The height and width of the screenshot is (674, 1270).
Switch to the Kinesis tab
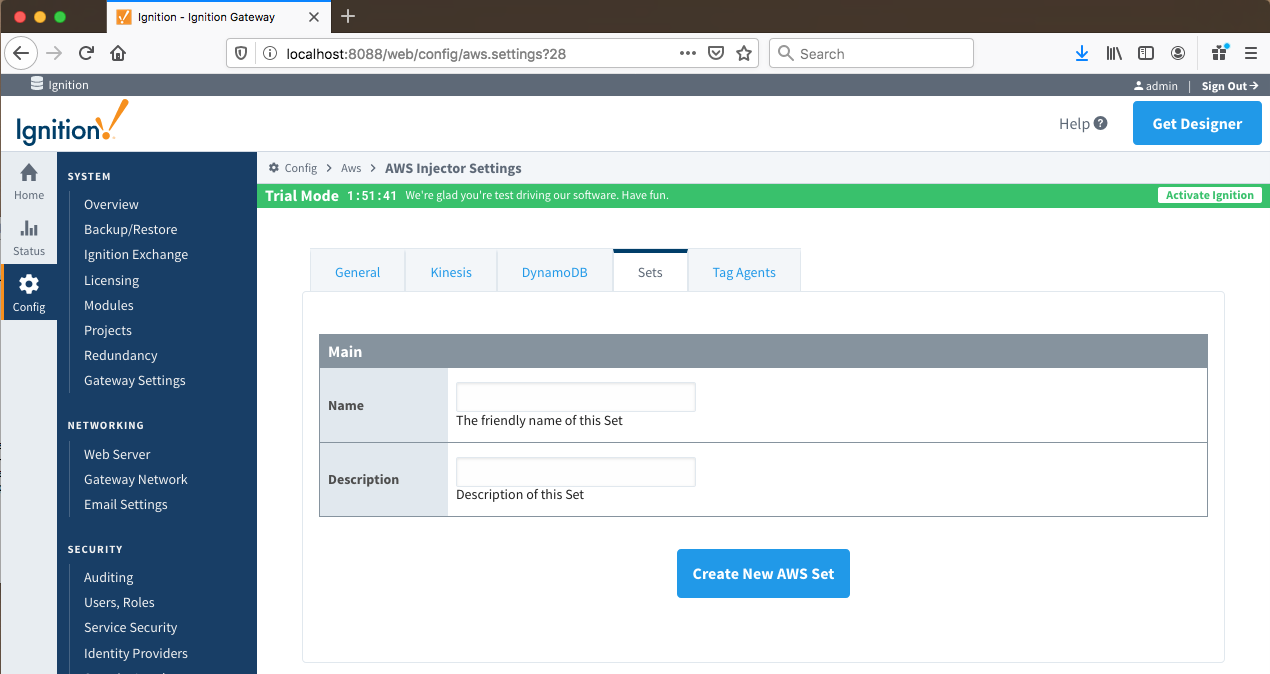[451, 272]
